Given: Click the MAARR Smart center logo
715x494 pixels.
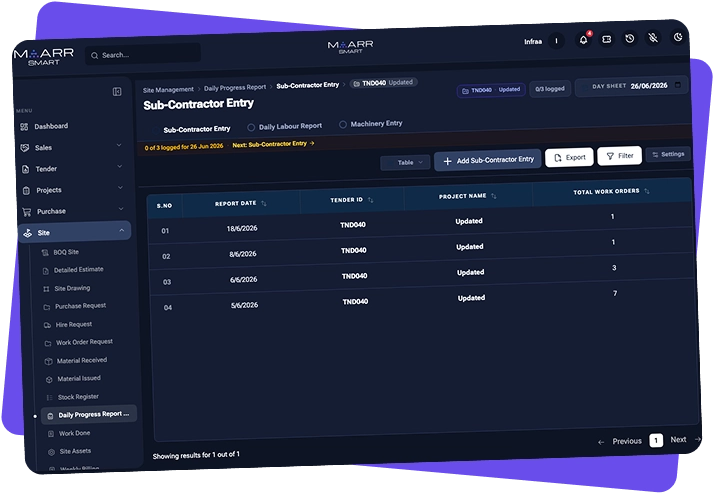Looking at the screenshot, I should [350, 47].
